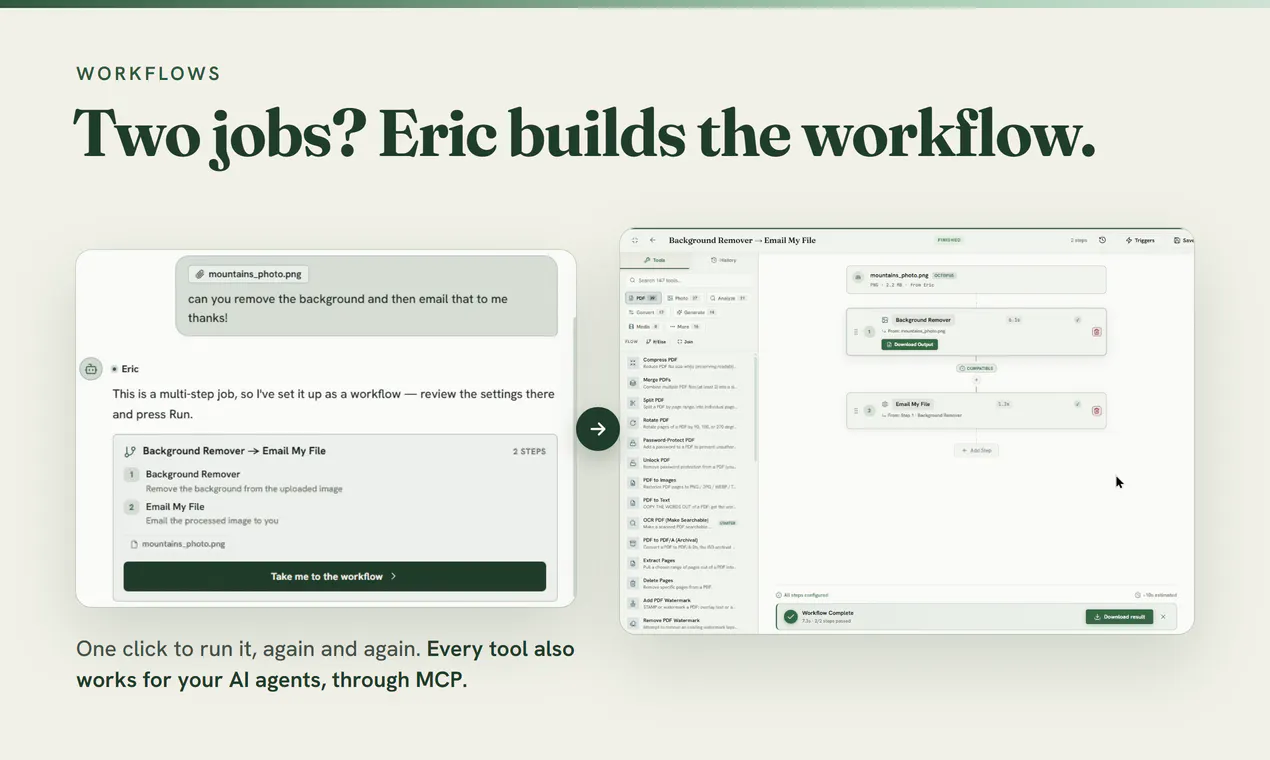
Task: Select the PDF category filter
Action: [642, 298]
